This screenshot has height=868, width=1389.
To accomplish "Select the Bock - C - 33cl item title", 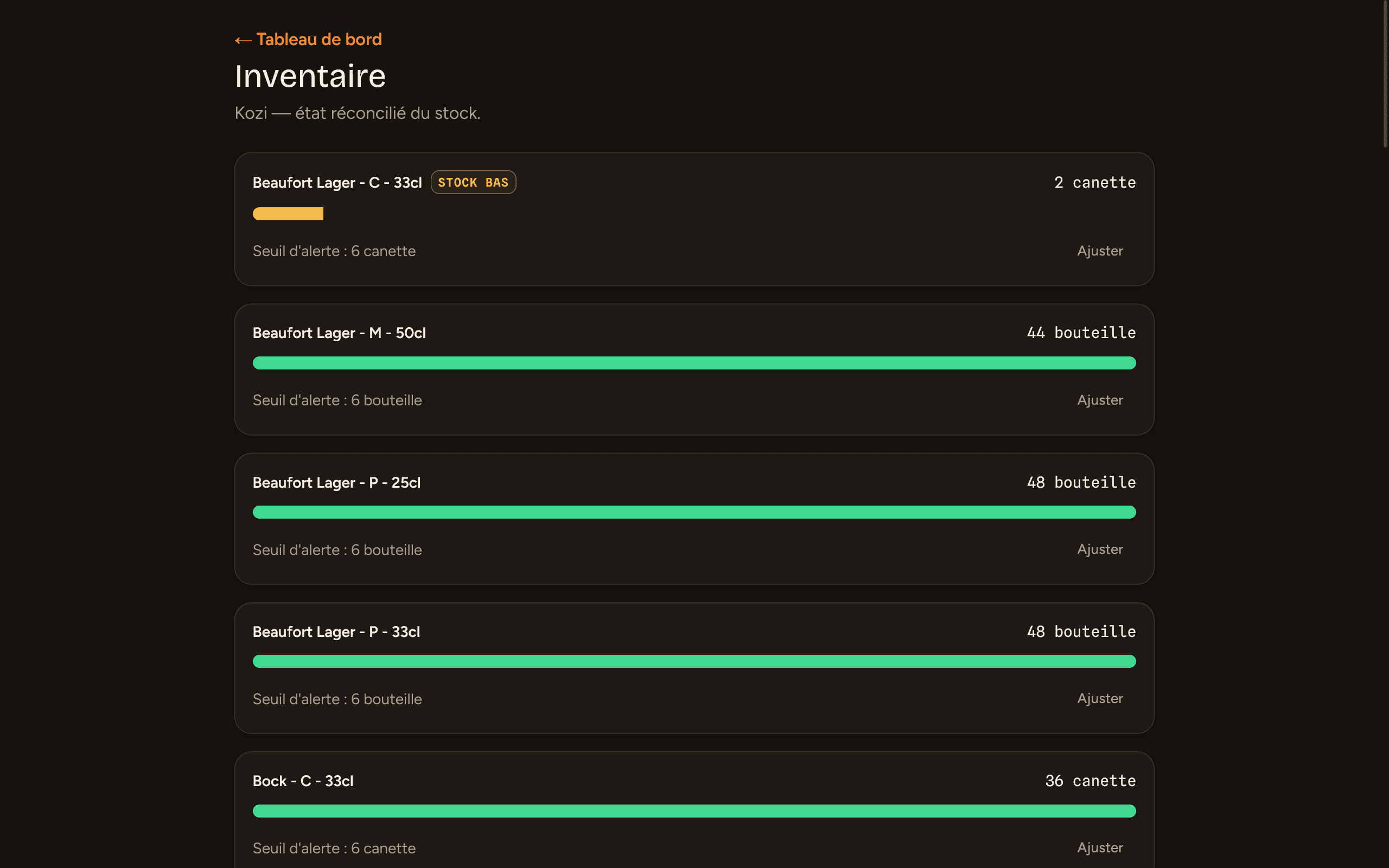I will [x=303, y=781].
